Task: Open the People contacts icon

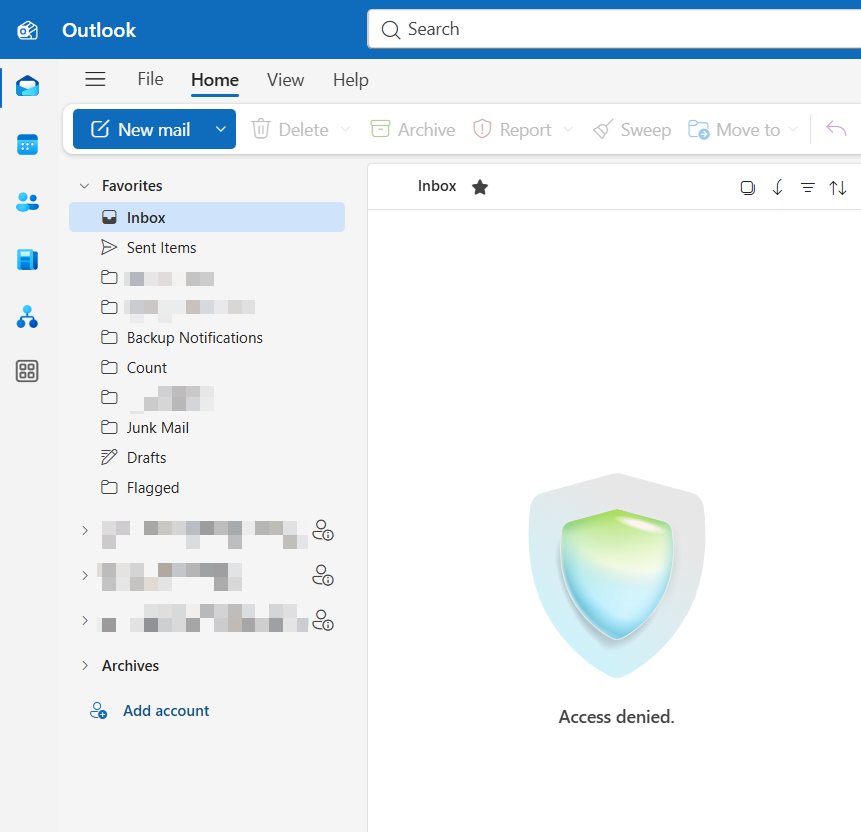Action: click(x=27, y=202)
